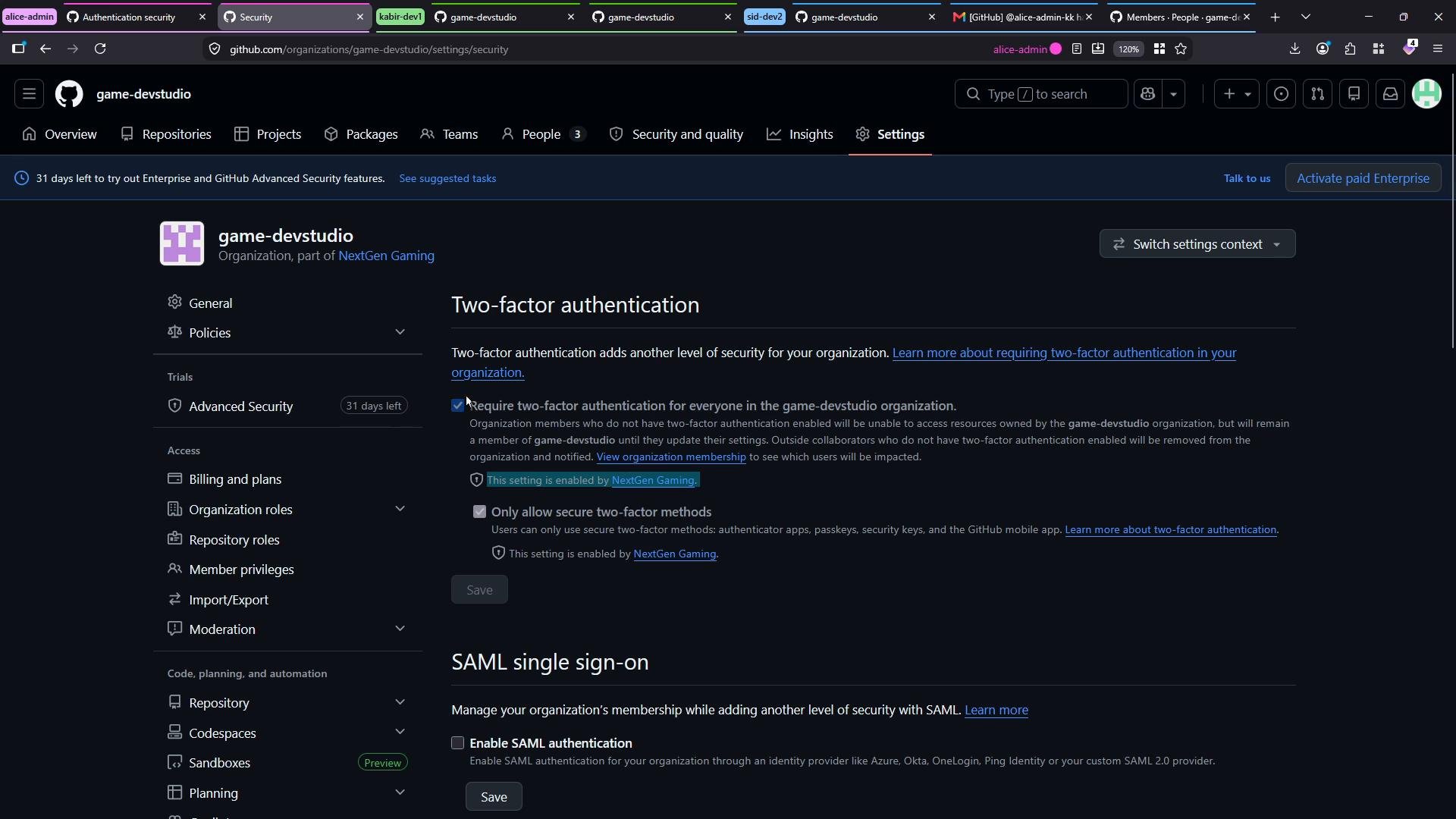Open the browser application menu icon
Image resolution: width=1456 pixels, height=819 pixels.
tap(1438, 49)
